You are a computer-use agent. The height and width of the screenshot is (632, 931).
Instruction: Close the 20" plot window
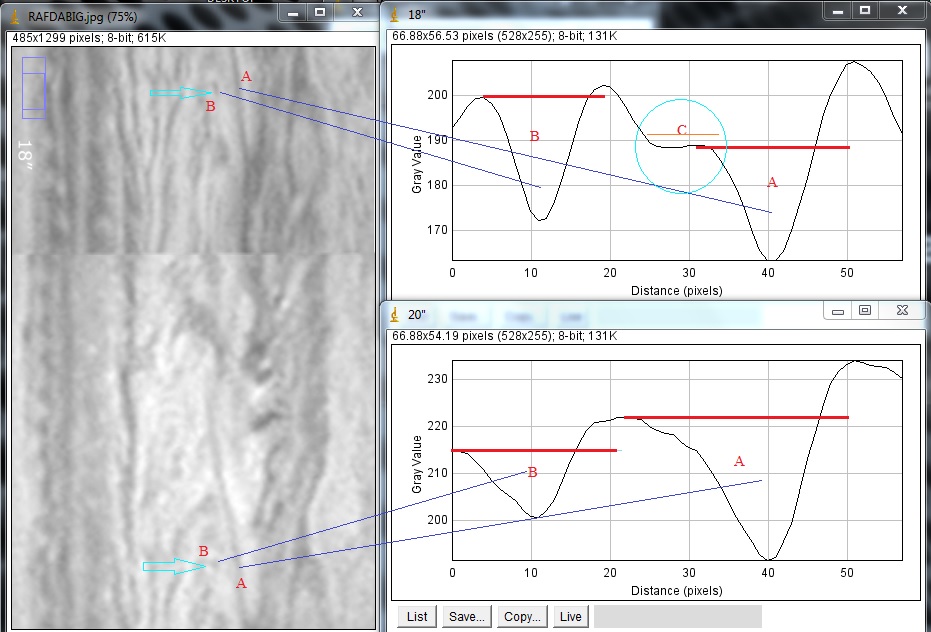[902, 311]
